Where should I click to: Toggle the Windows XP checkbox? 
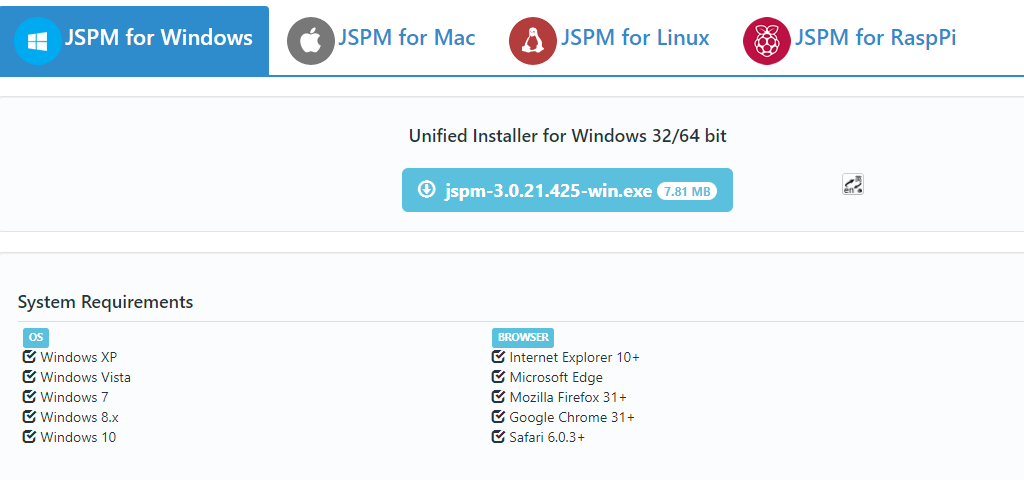pos(29,357)
